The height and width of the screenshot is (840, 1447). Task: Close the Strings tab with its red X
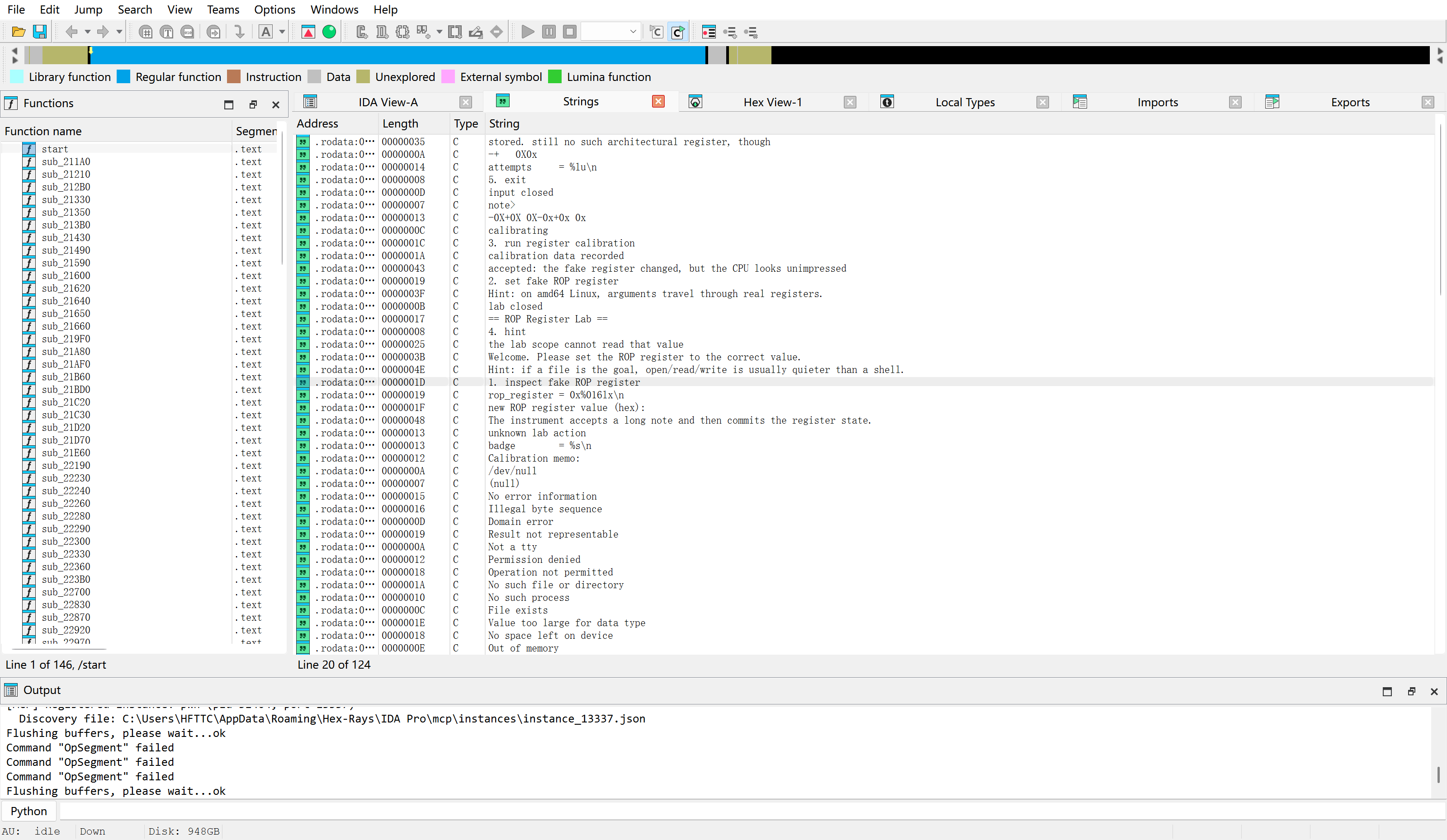[658, 102]
